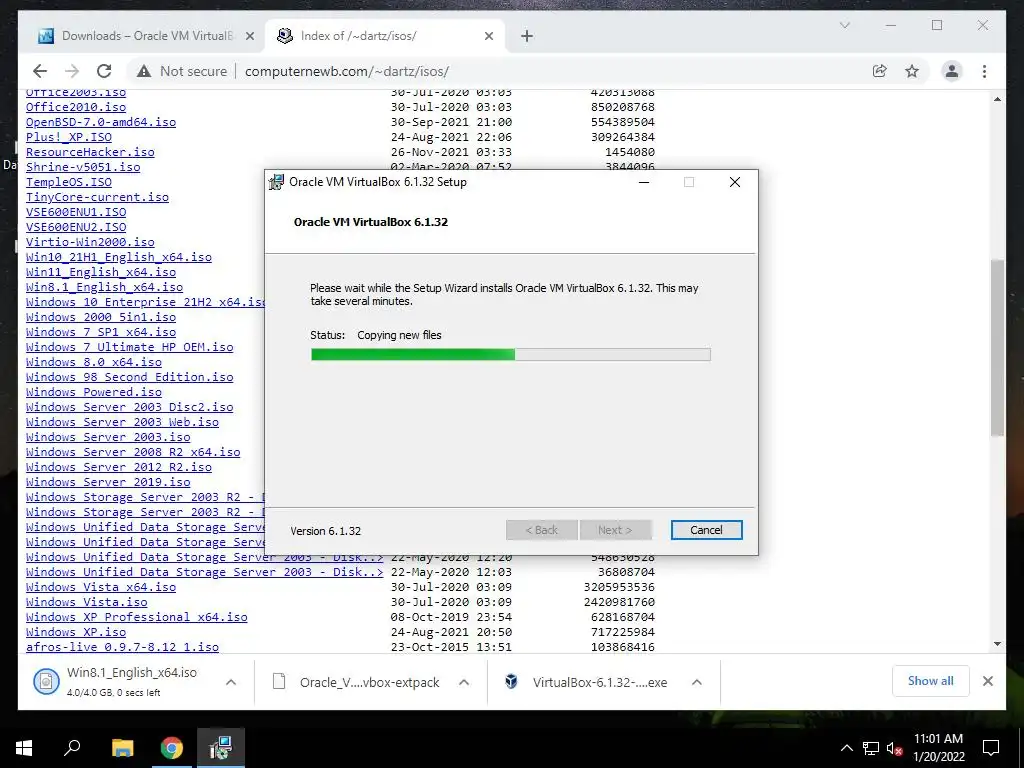Click the Not secure warning icon

[x=144, y=71]
